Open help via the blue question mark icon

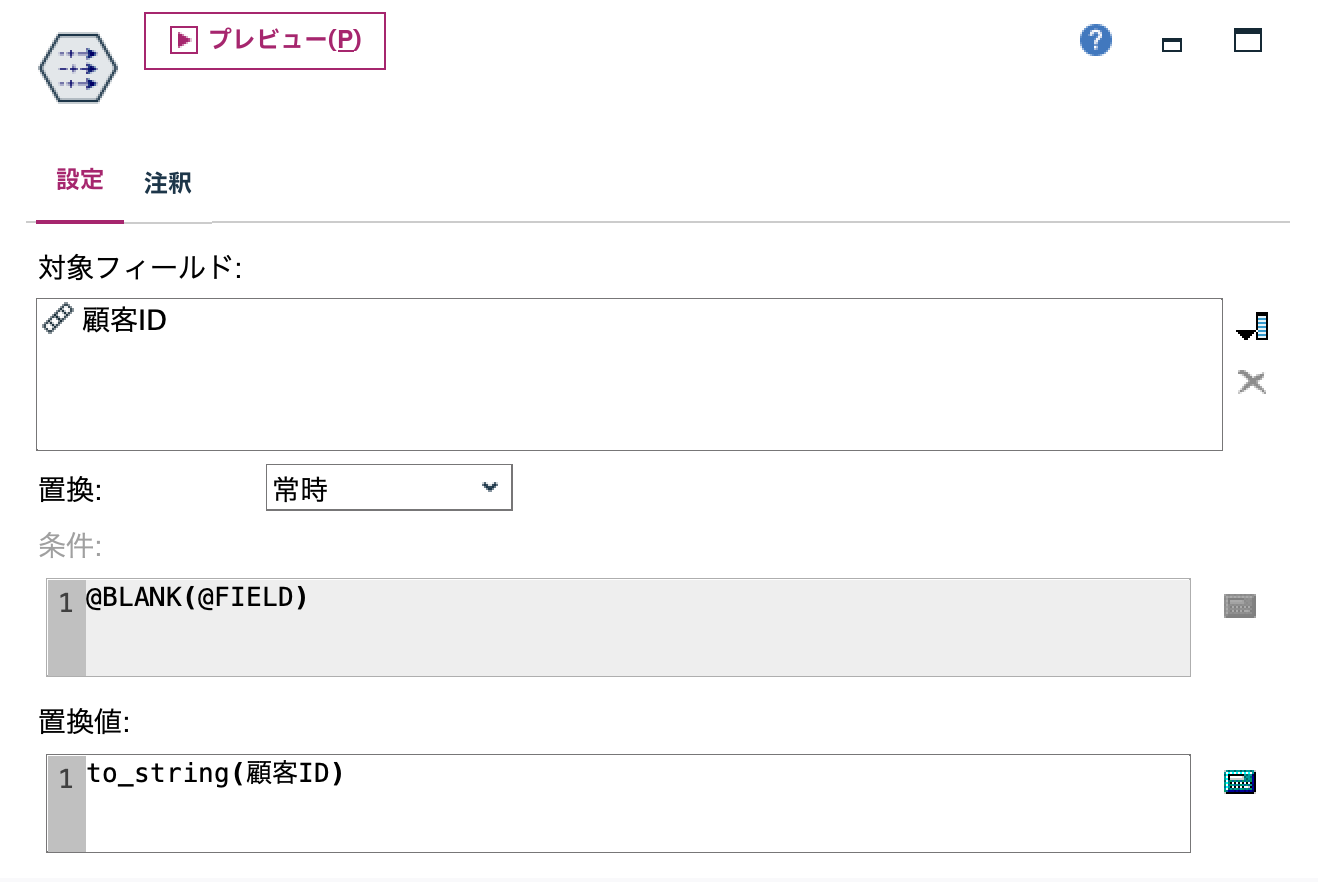[x=1095, y=40]
